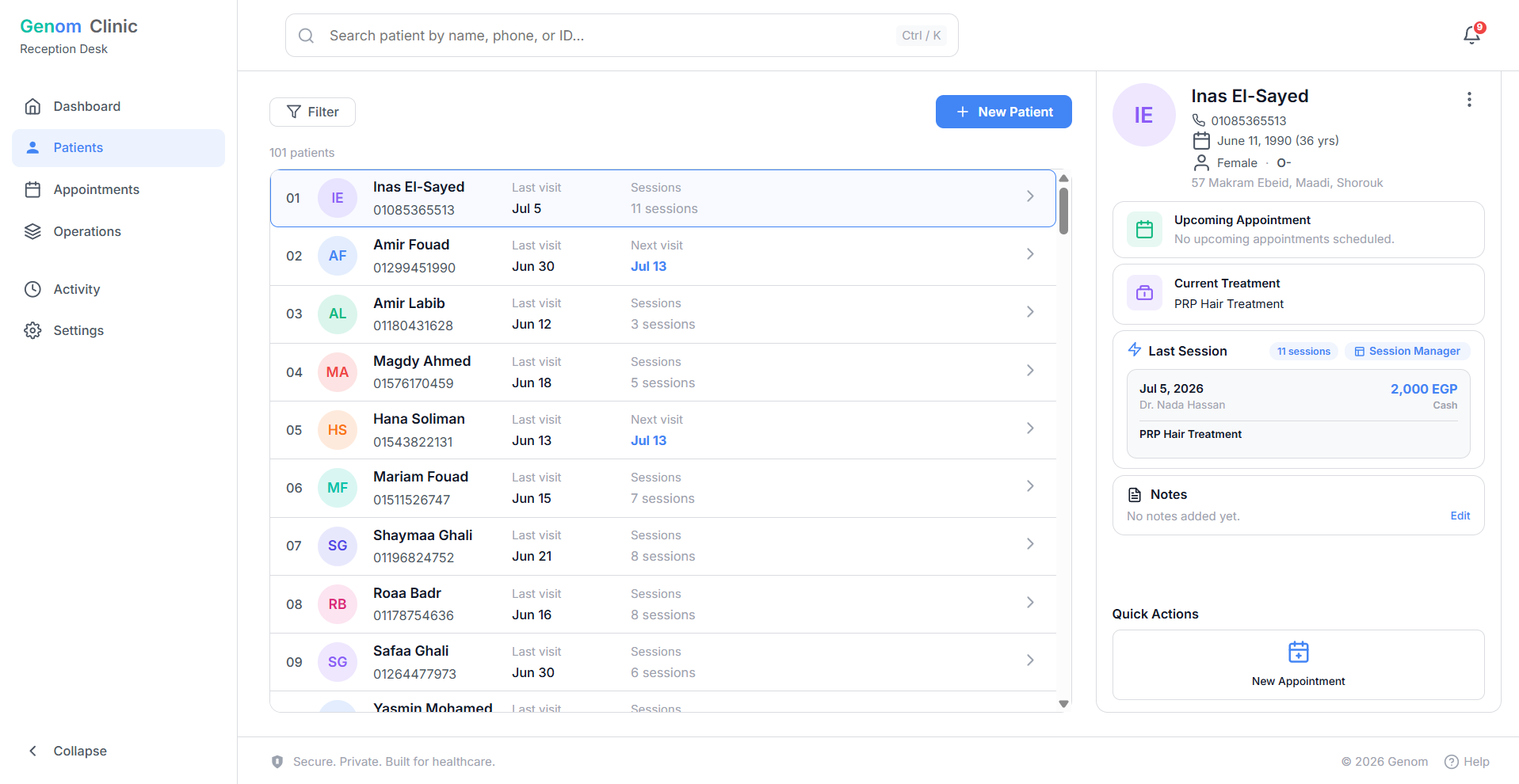Image resolution: width=1519 pixels, height=784 pixels.
Task: Click the large IE avatar in profile panel
Action: 1144,115
